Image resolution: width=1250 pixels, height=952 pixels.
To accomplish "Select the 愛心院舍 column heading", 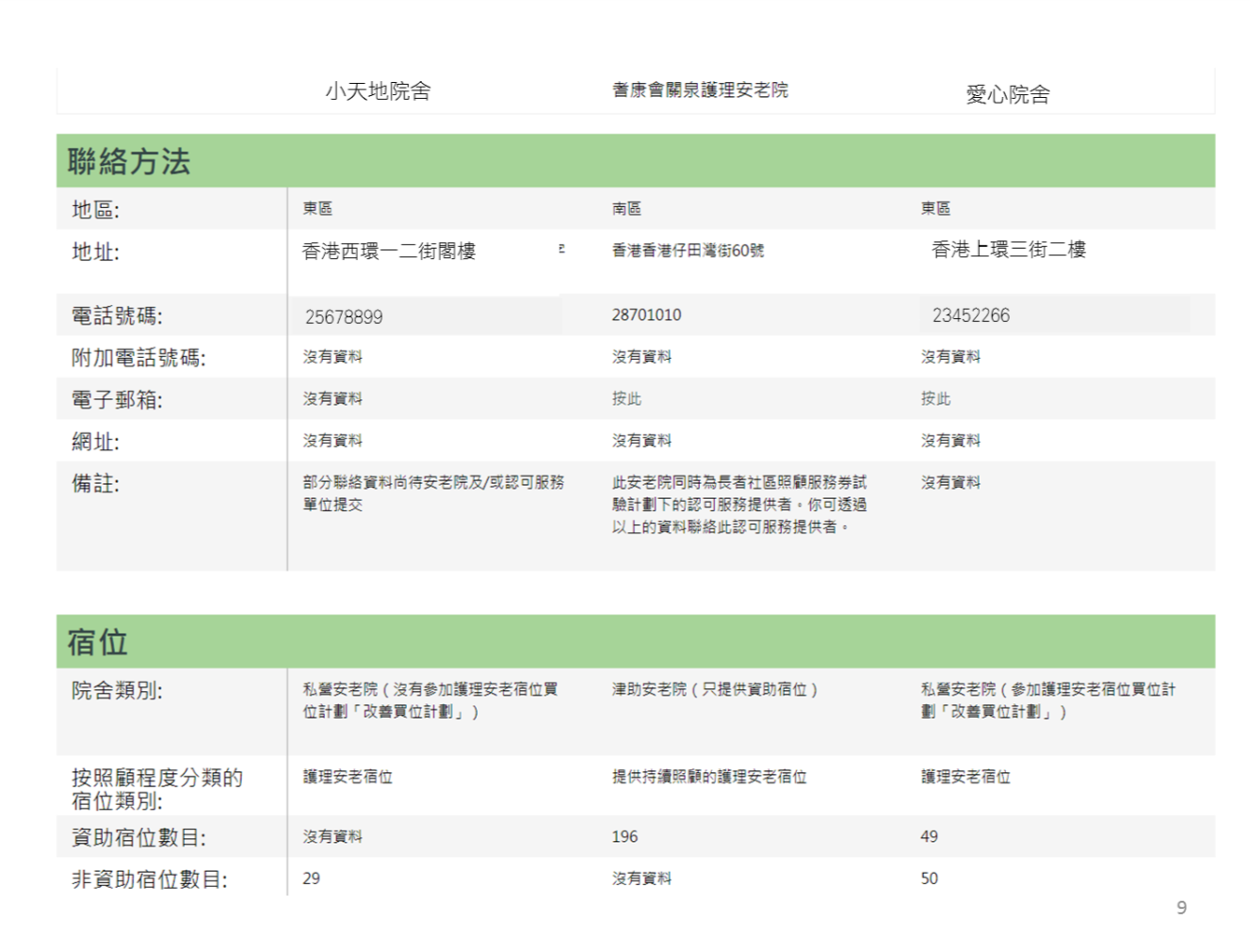I will (1008, 94).
